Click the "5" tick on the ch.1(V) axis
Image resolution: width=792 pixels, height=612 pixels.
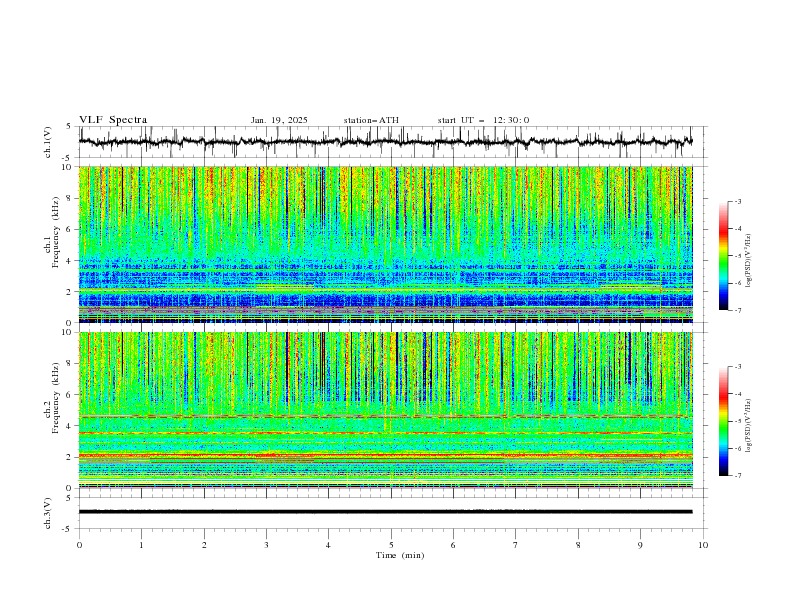tap(69, 127)
